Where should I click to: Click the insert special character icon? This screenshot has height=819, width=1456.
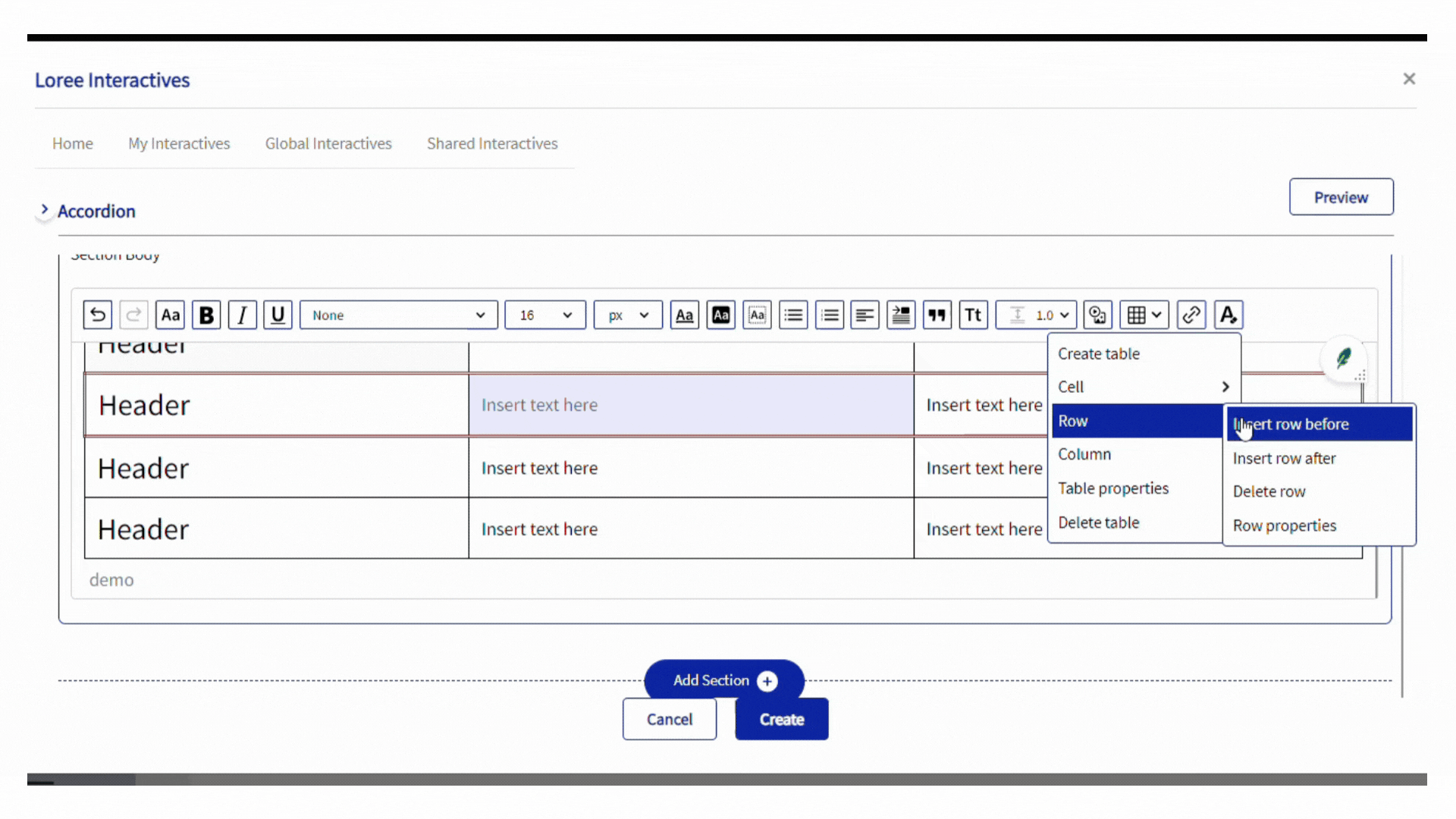1097,315
